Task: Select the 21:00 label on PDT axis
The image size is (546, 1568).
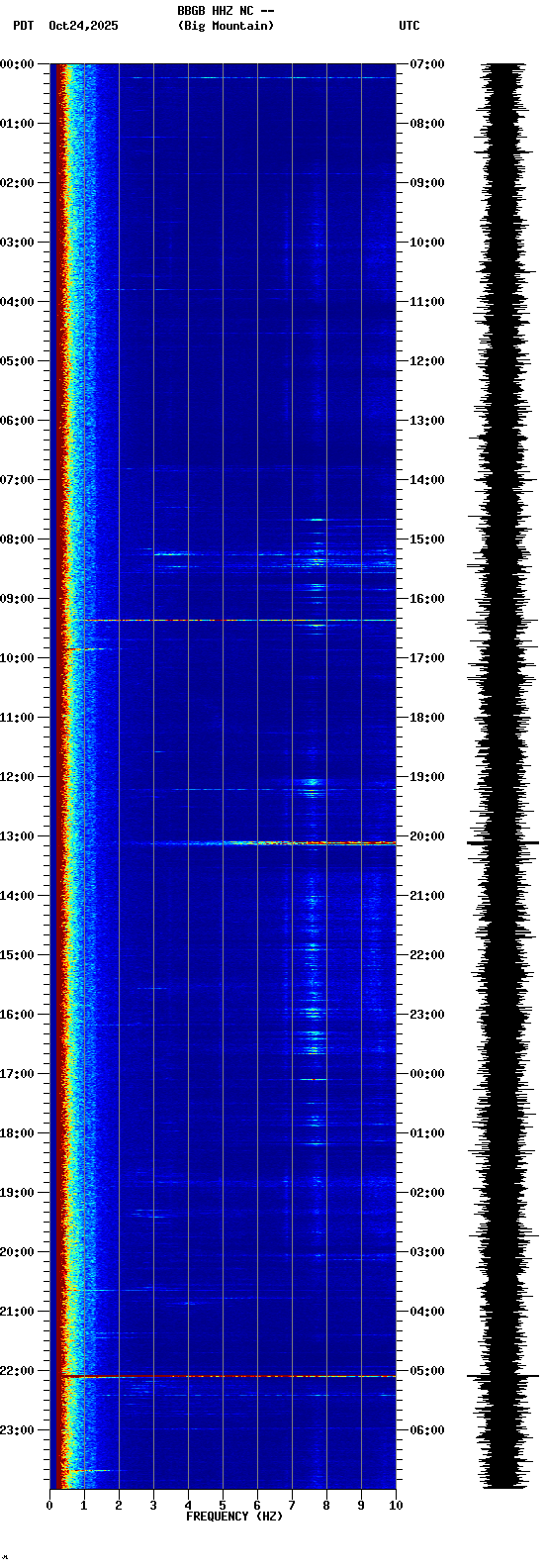Action: pyautogui.click(x=17, y=1312)
